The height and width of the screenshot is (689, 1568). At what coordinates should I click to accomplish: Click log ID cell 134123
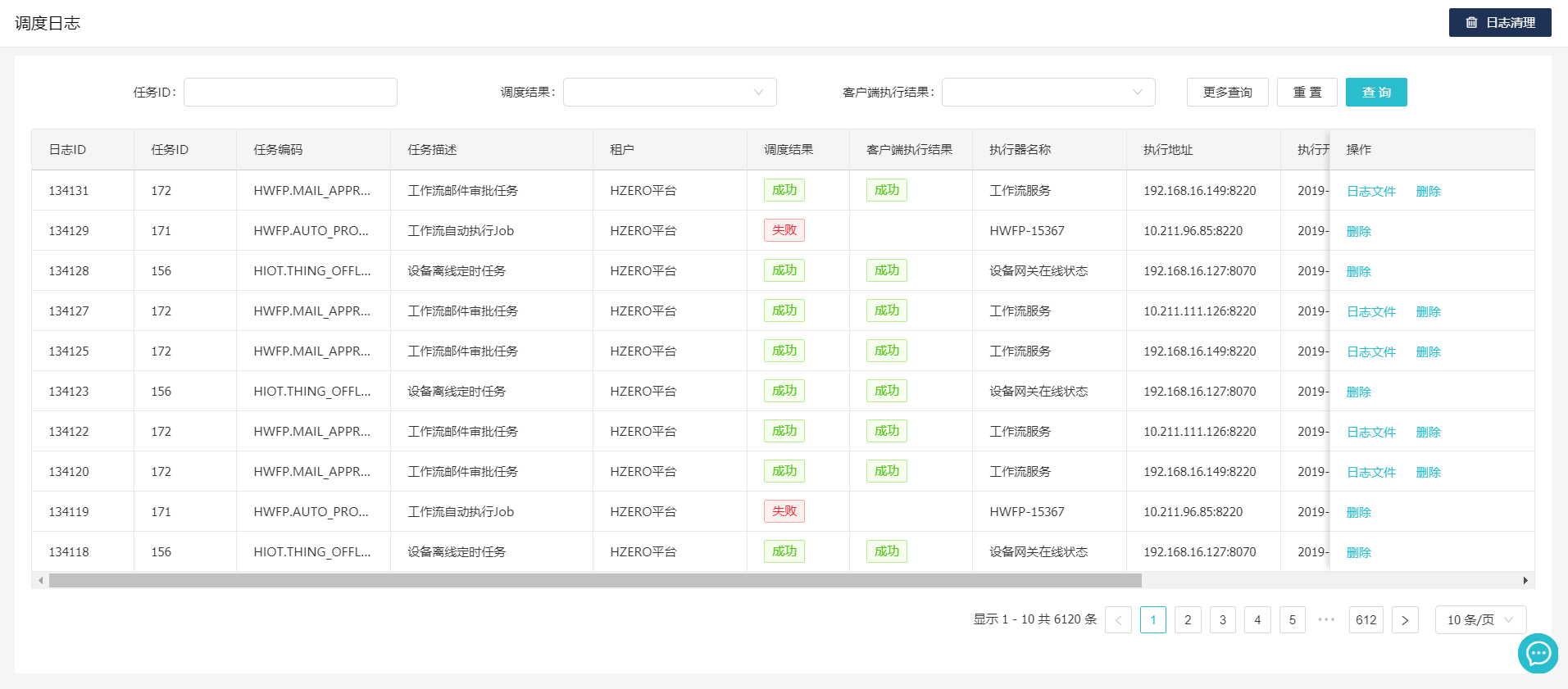pyautogui.click(x=69, y=392)
